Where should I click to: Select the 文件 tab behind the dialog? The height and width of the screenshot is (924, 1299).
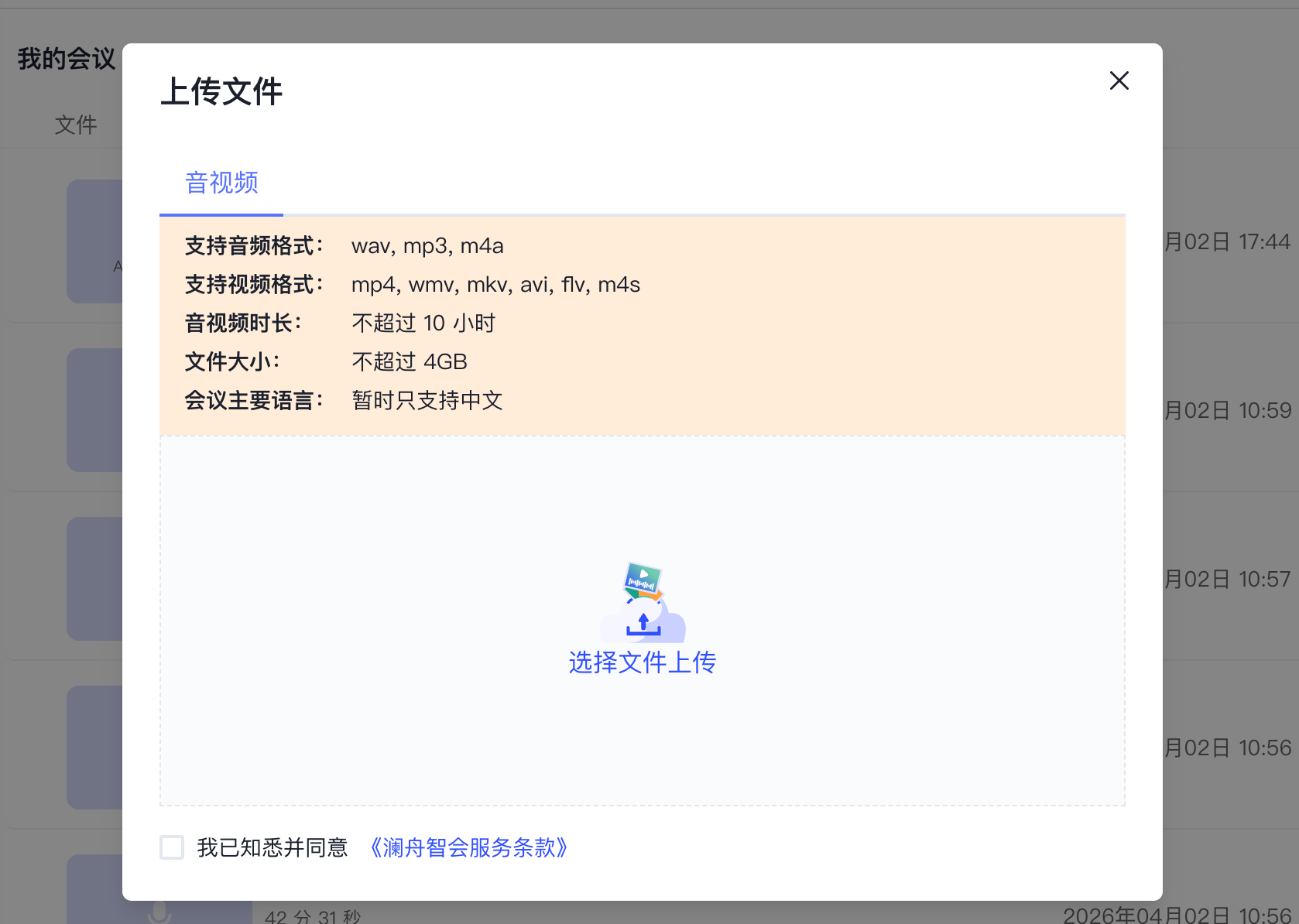coord(76,125)
